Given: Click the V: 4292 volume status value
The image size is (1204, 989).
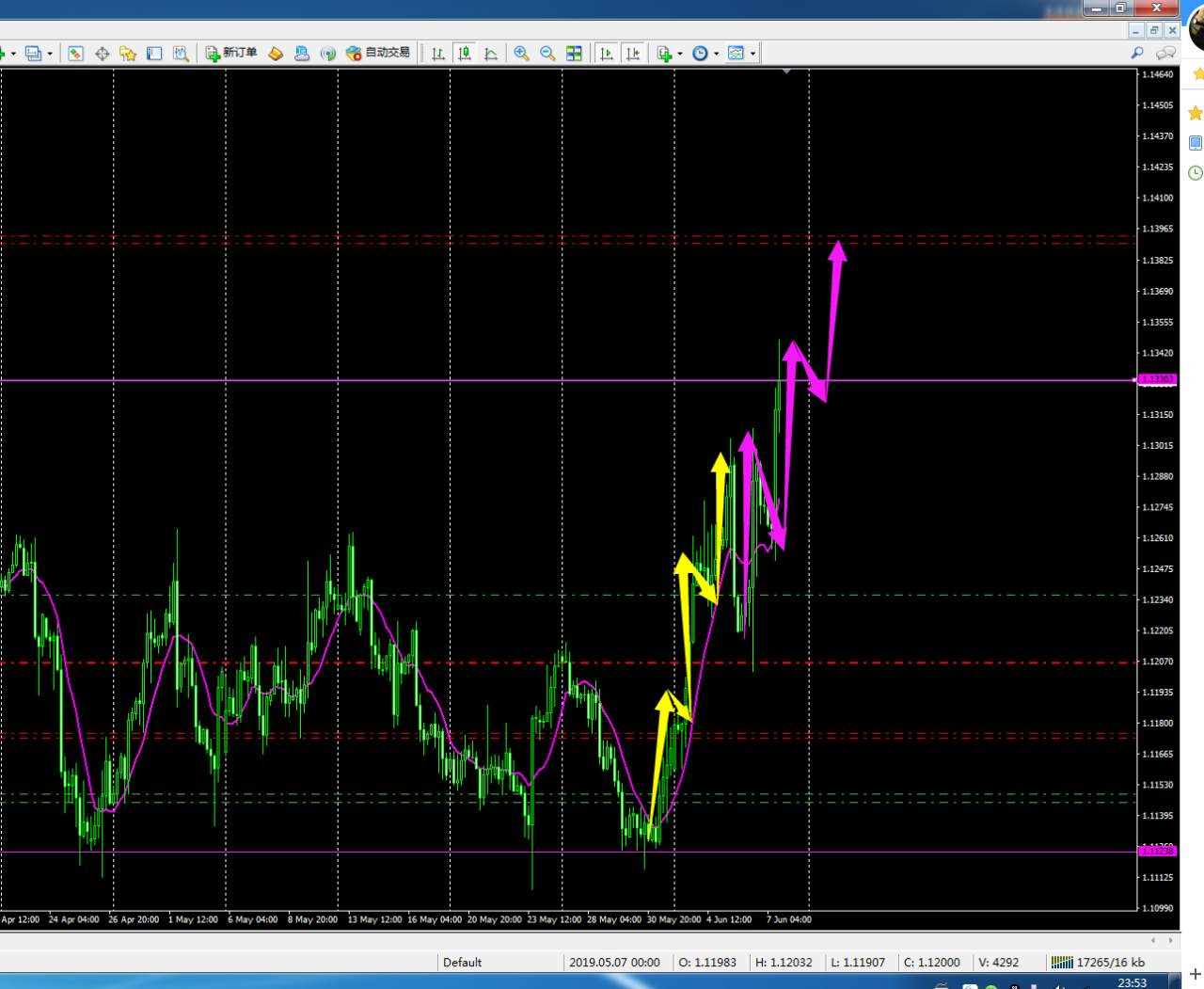Looking at the screenshot, I should click(x=999, y=963).
